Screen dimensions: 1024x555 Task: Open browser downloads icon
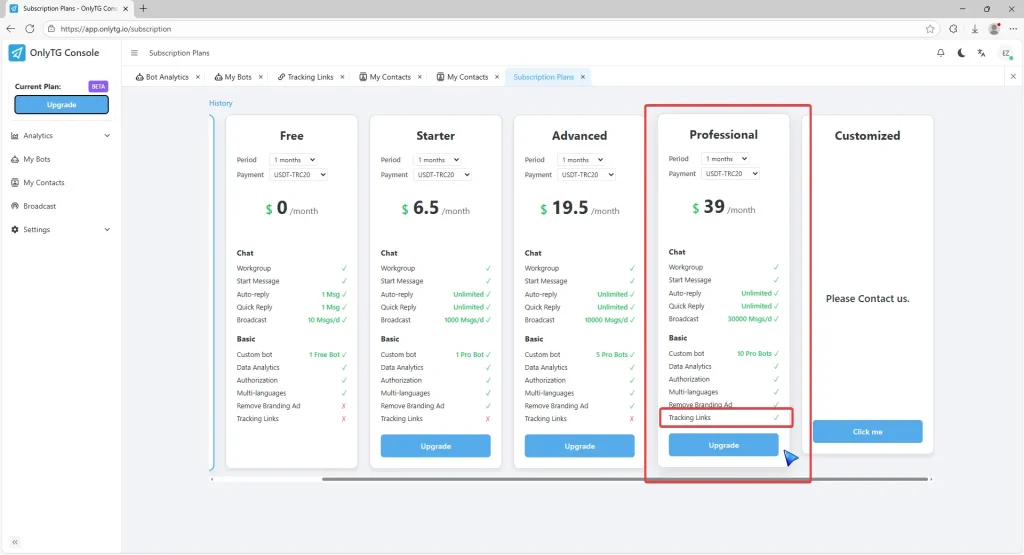pyautogui.click(x=974, y=29)
